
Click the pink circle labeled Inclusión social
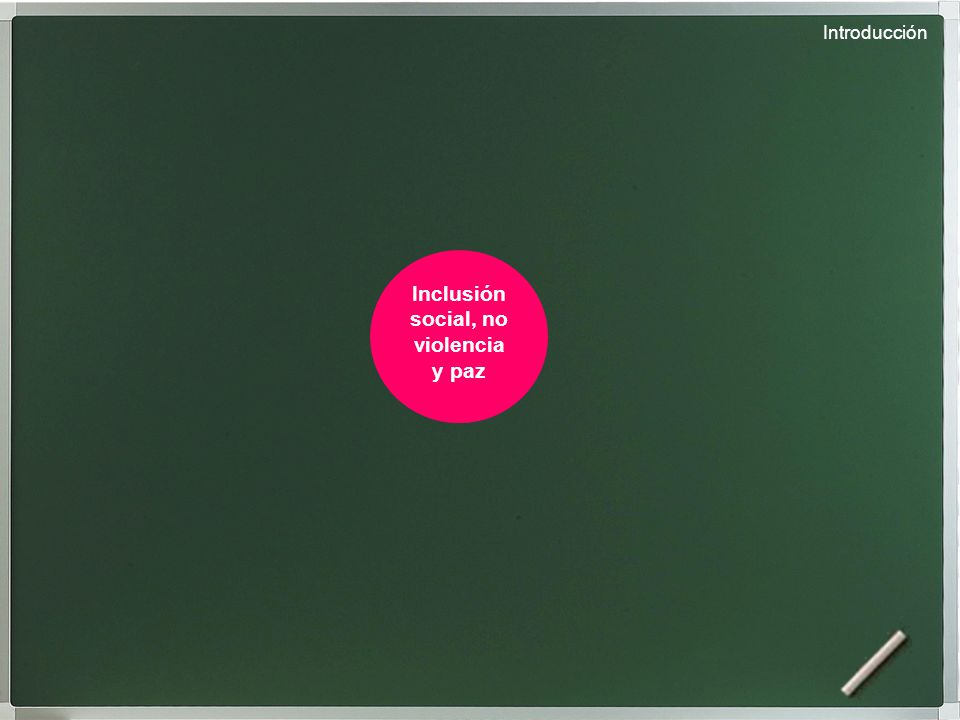coord(459,336)
